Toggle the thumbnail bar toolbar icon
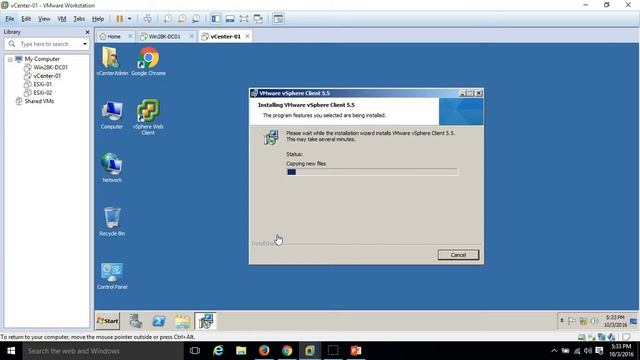This screenshot has height=360, width=640. [230, 19]
